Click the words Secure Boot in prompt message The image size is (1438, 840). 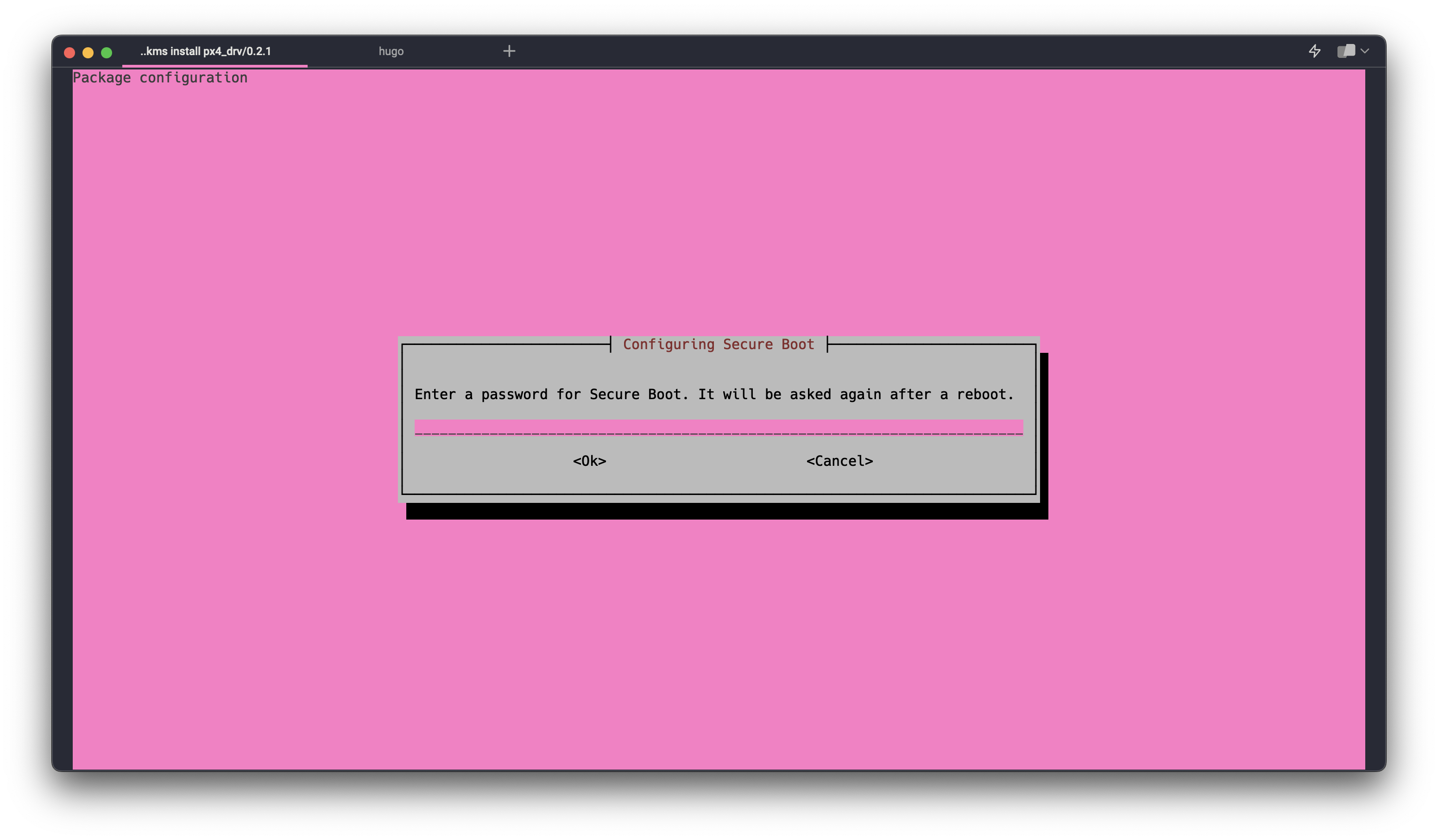pos(635,394)
